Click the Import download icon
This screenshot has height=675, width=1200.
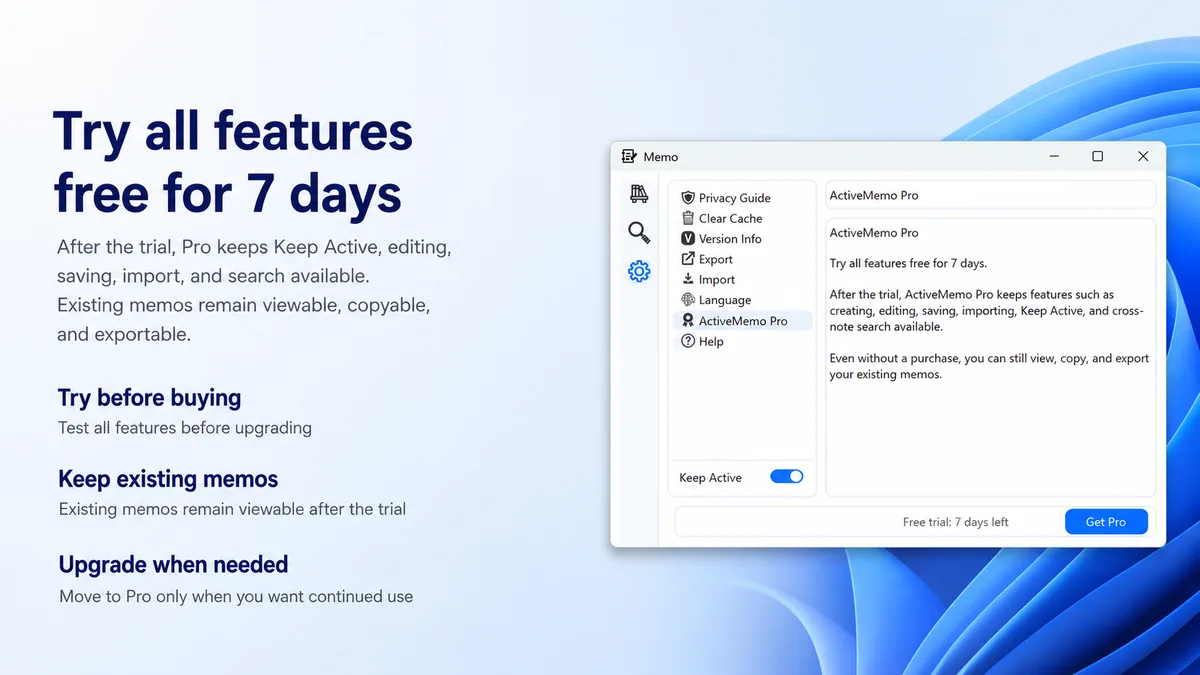688,280
